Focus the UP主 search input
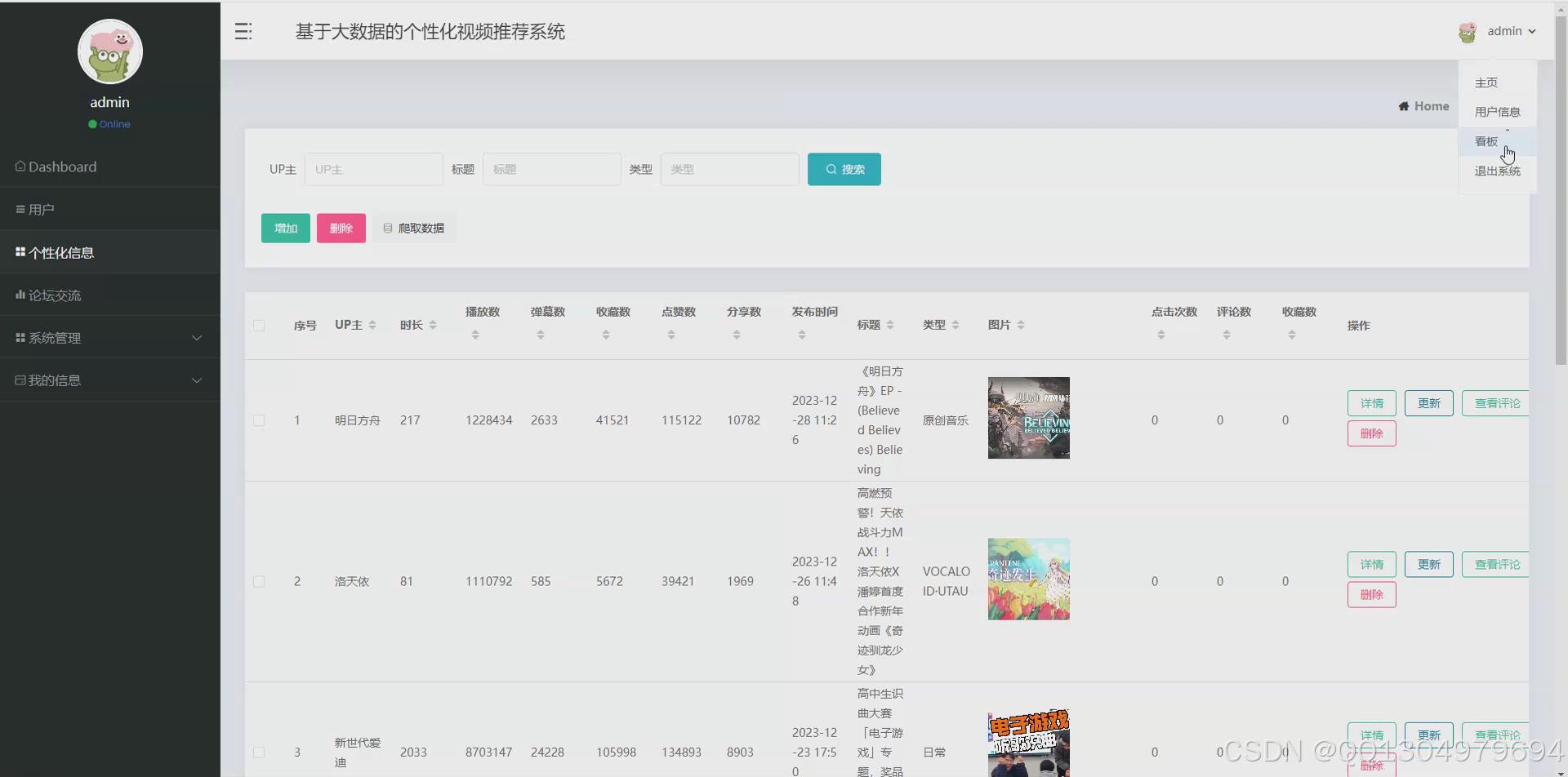The width and height of the screenshot is (1568, 777). (374, 169)
